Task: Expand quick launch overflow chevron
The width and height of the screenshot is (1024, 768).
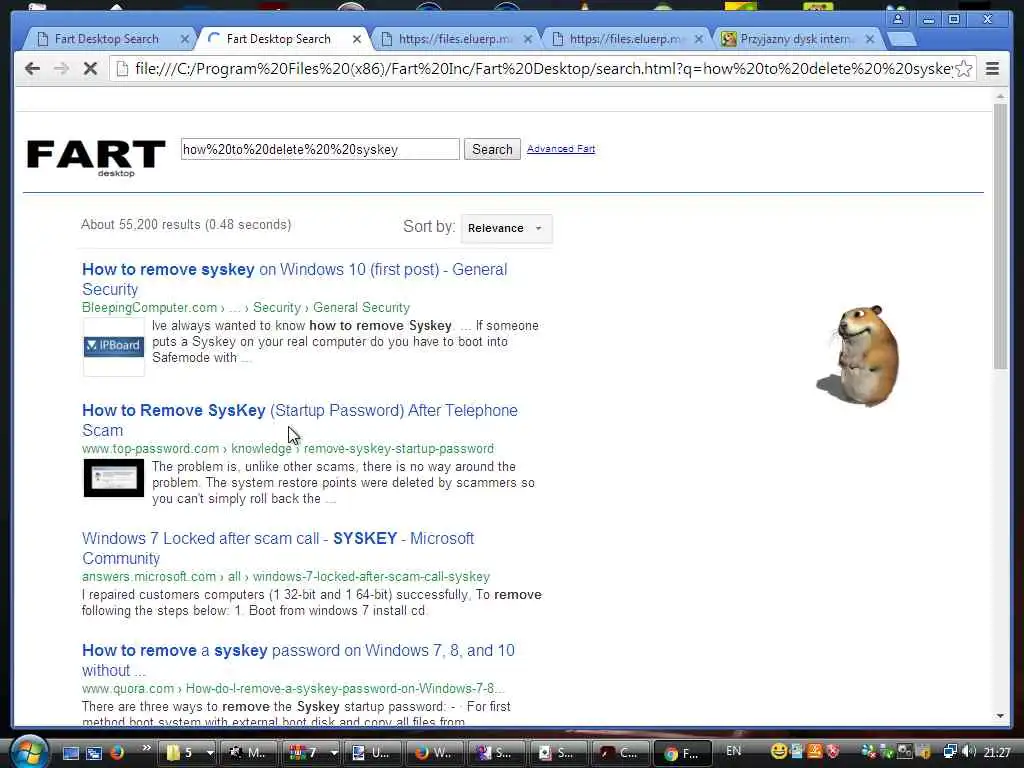Action: coord(146,748)
